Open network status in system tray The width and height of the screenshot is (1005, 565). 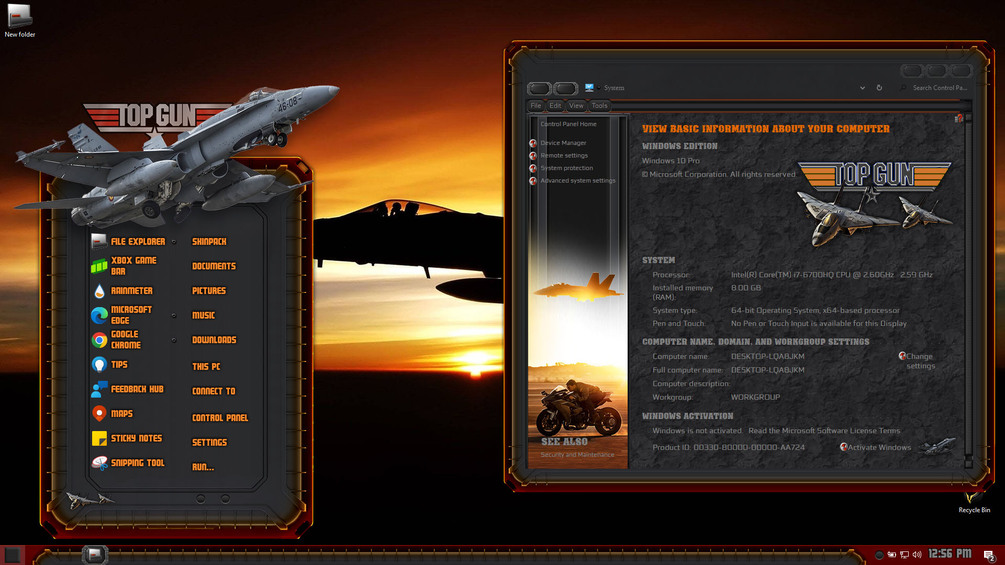904,555
